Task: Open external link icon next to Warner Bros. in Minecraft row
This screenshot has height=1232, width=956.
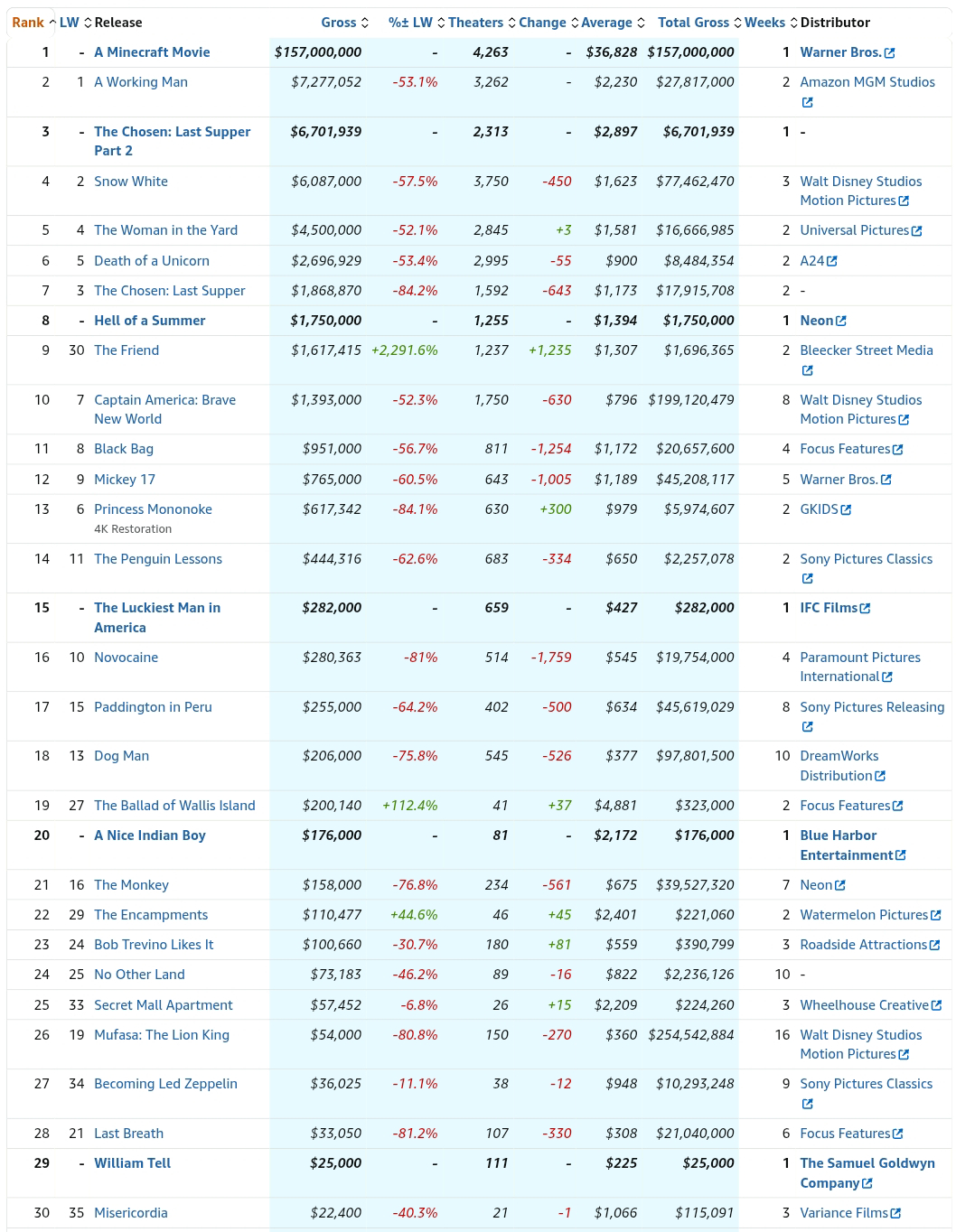Action: 889,53
